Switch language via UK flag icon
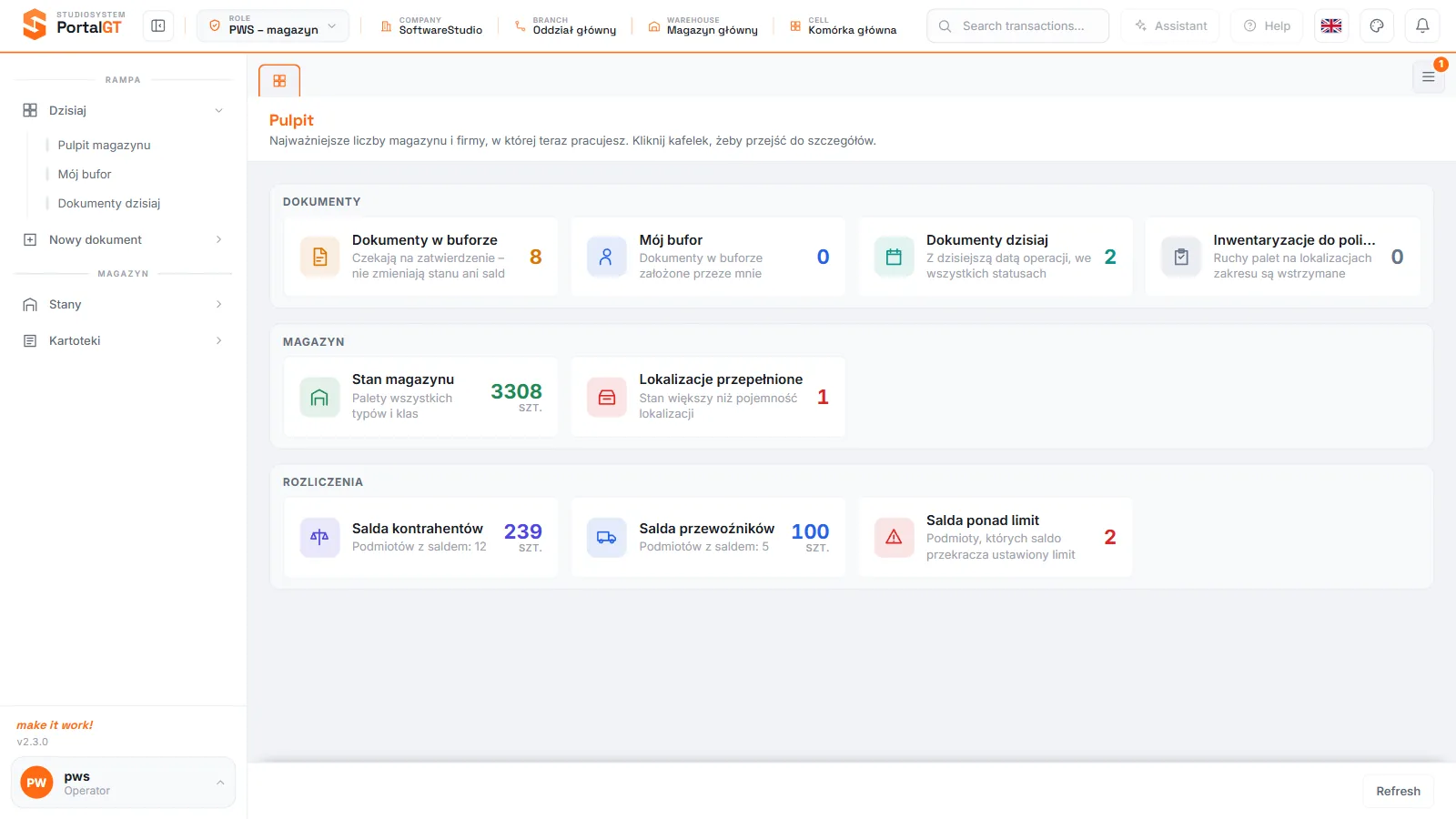The image size is (1456, 819). (x=1331, y=25)
